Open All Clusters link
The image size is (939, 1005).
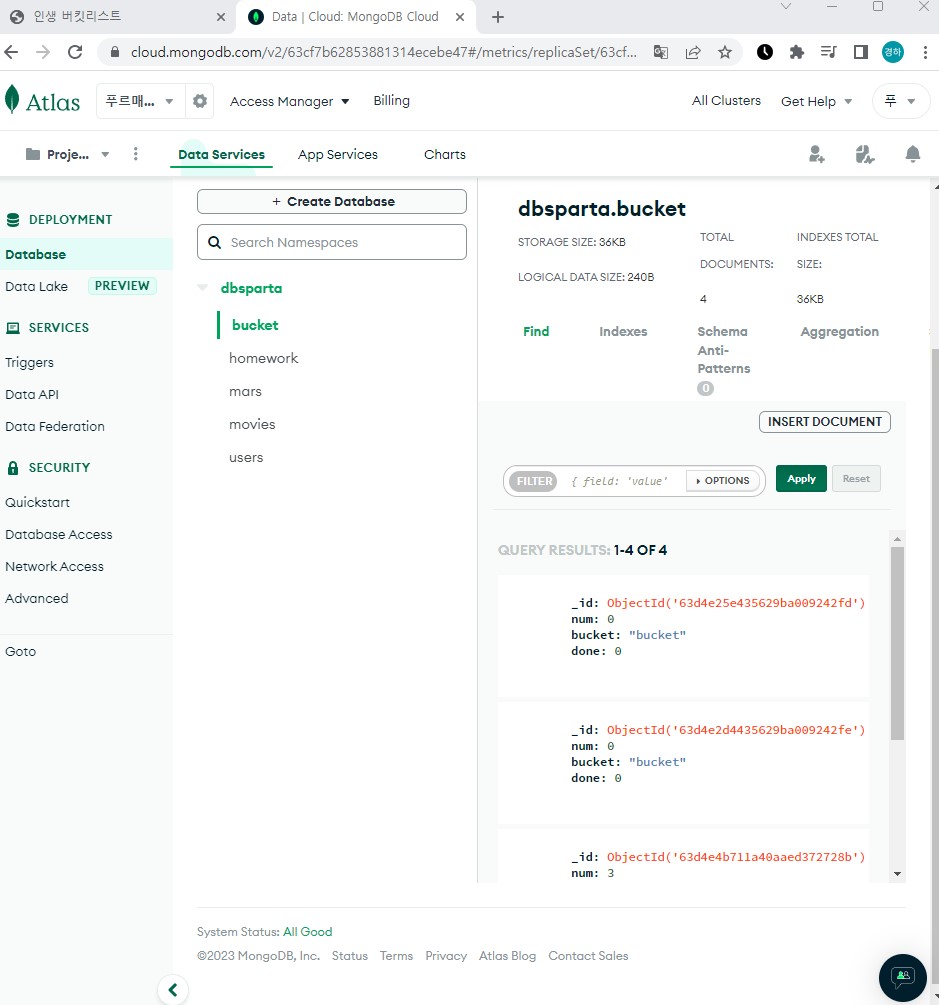726,101
